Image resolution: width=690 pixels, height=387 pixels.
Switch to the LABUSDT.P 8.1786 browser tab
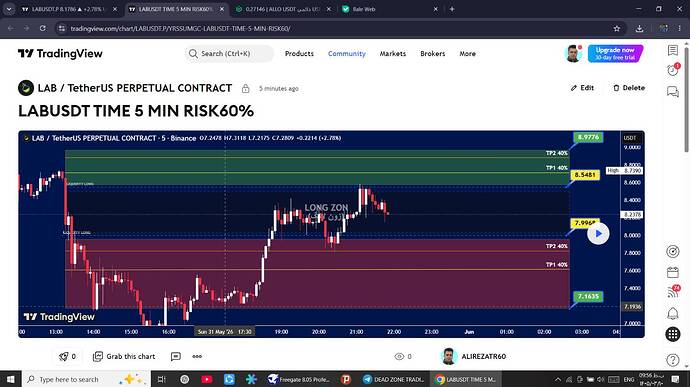tap(69, 9)
